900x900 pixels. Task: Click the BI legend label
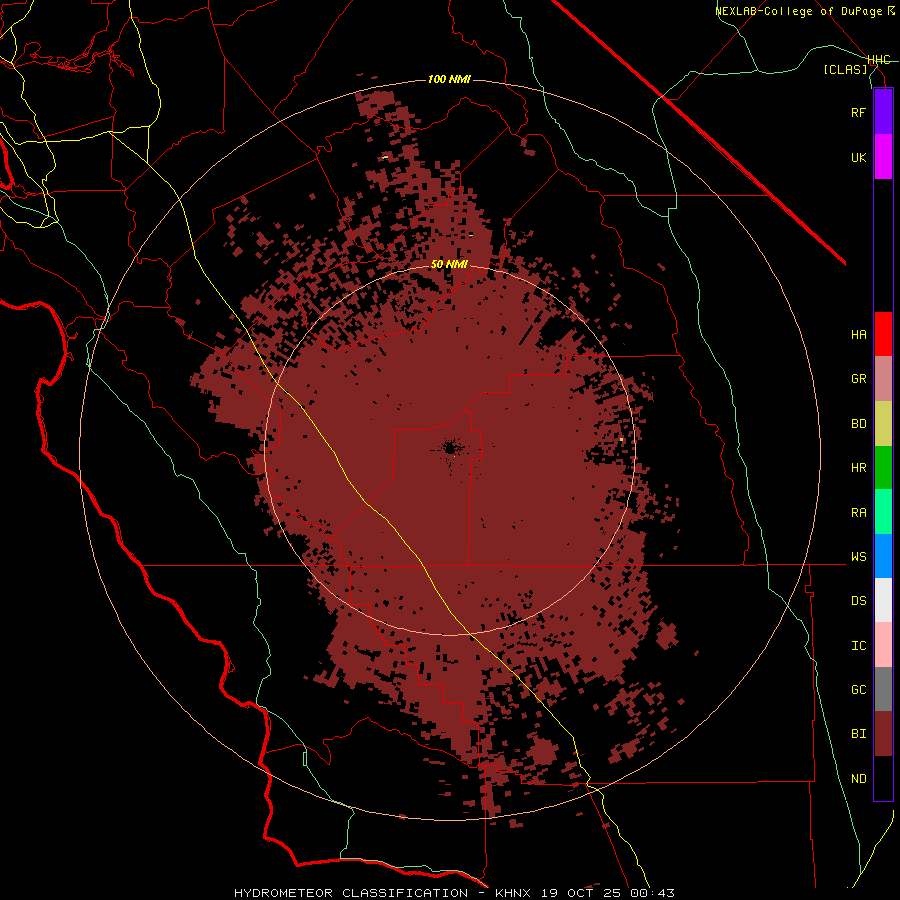[858, 734]
